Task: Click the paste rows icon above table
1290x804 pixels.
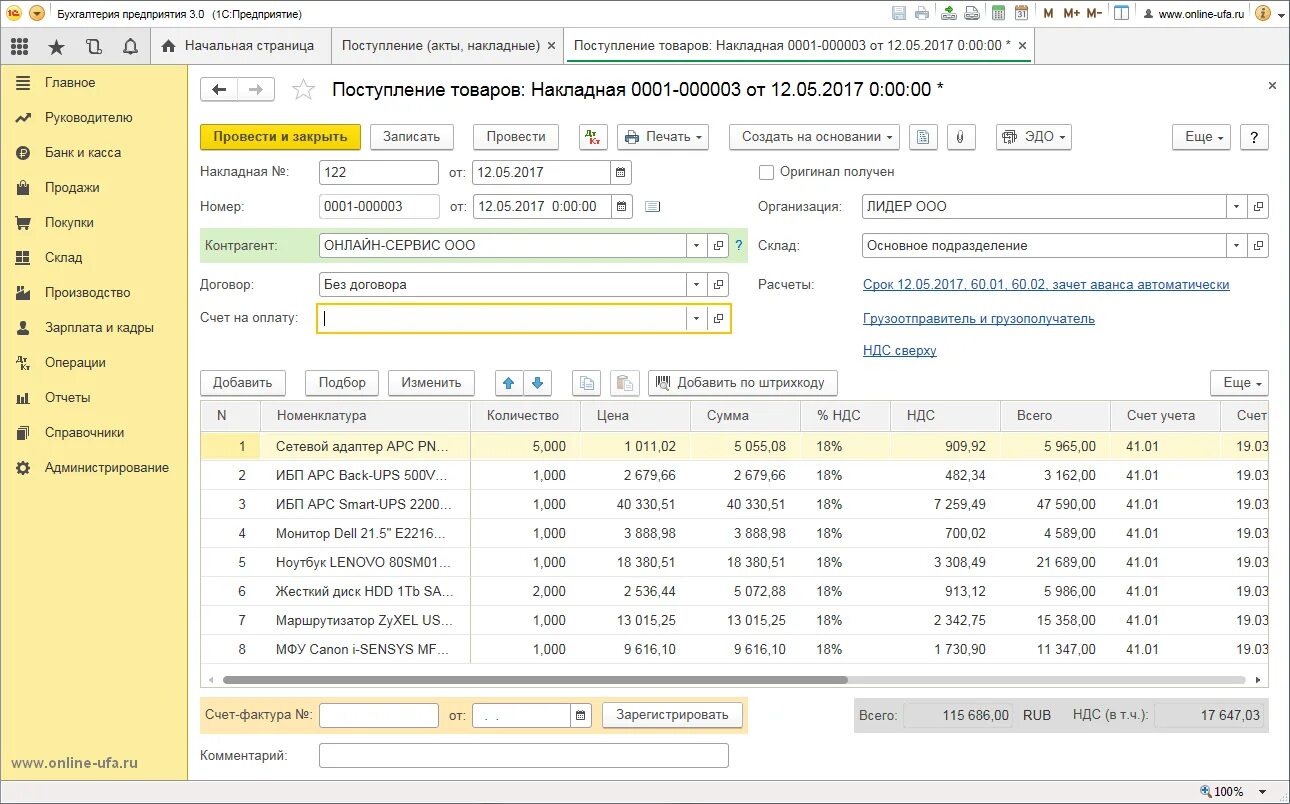Action: click(x=625, y=382)
